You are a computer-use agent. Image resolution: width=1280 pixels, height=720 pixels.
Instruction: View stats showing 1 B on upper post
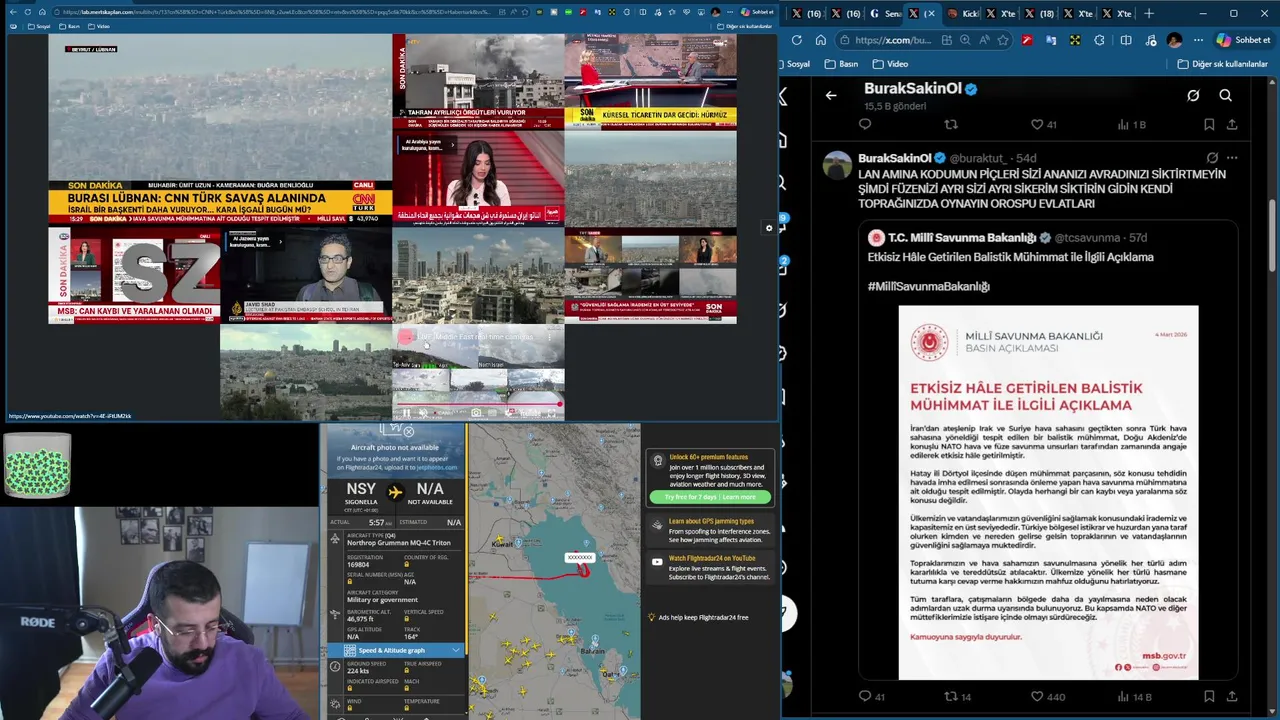click(x=1131, y=124)
